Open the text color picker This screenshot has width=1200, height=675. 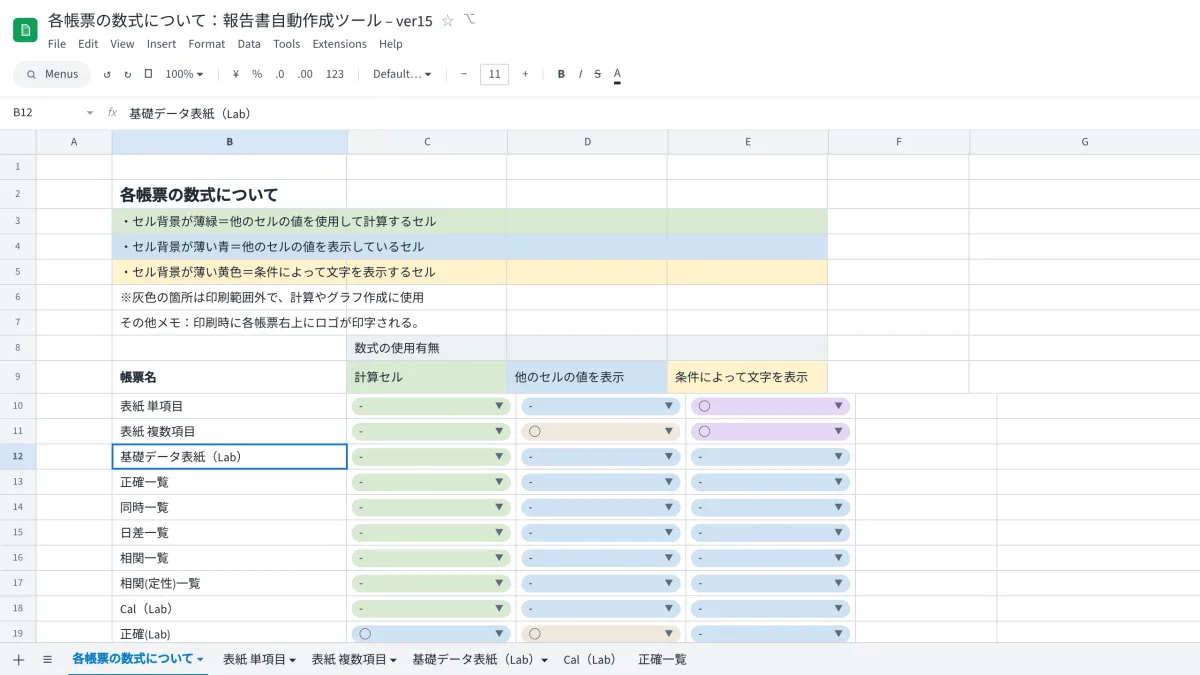(617, 74)
